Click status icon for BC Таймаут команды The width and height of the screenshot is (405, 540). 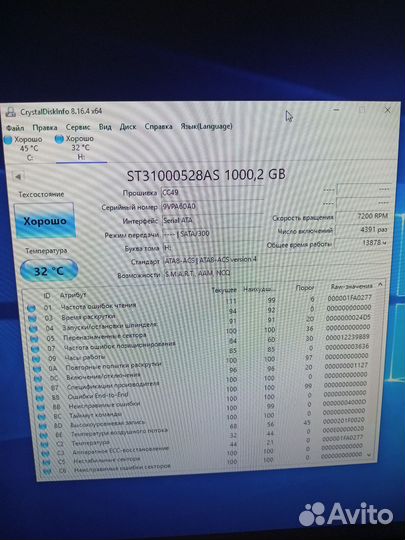click(x=42, y=417)
